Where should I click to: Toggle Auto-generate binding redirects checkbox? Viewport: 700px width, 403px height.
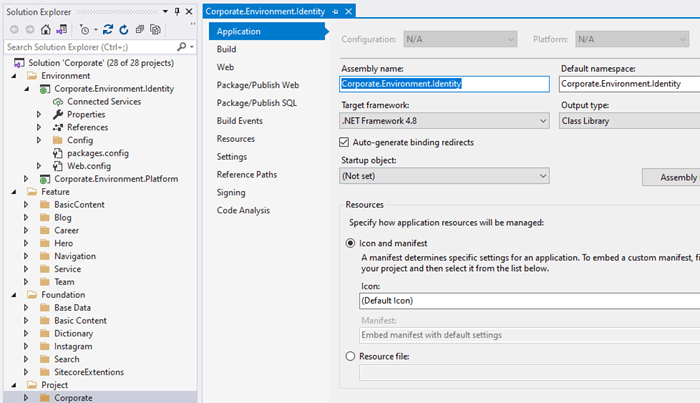click(x=344, y=142)
